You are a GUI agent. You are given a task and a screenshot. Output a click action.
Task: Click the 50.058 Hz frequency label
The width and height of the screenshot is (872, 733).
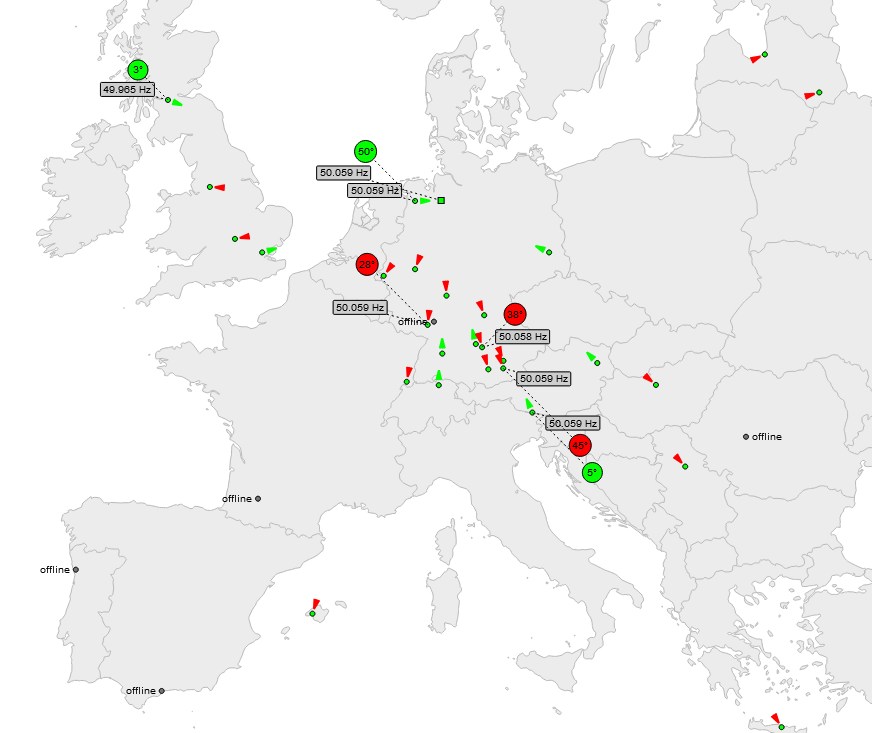(522, 337)
